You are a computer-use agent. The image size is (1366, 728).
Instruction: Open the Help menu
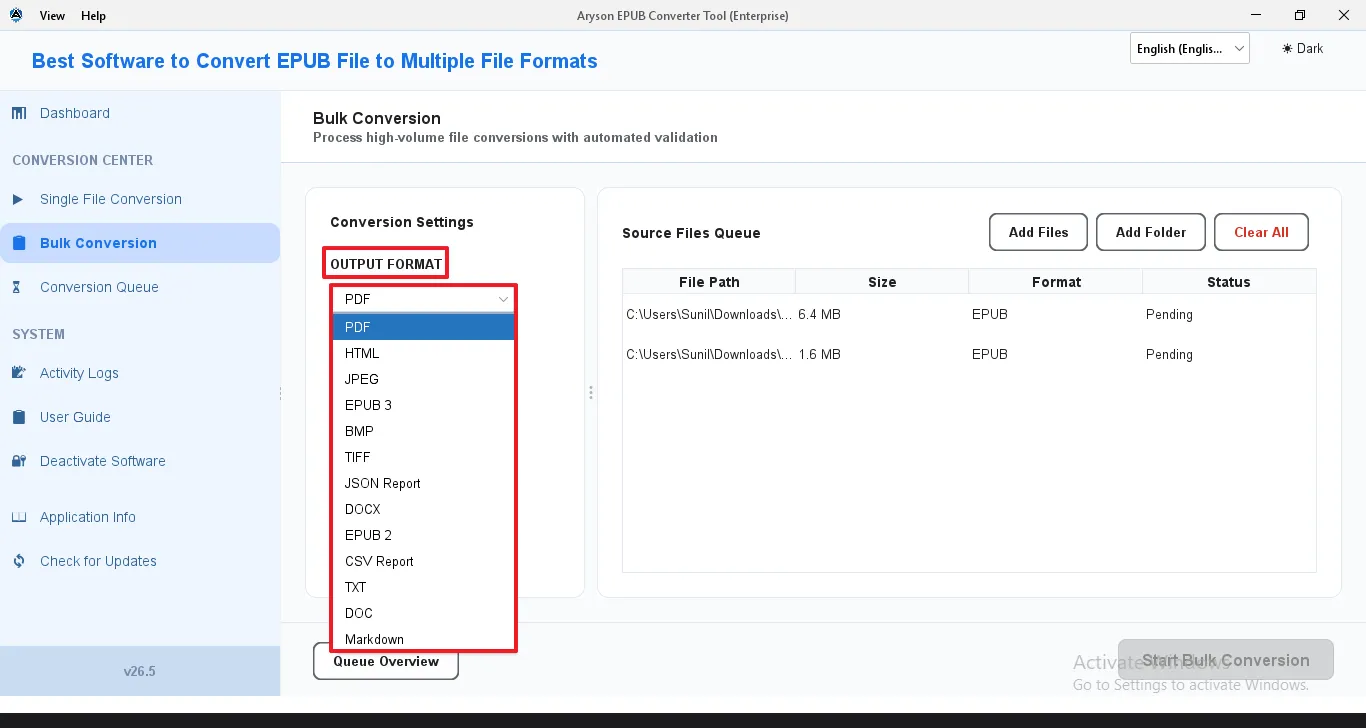click(x=93, y=16)
